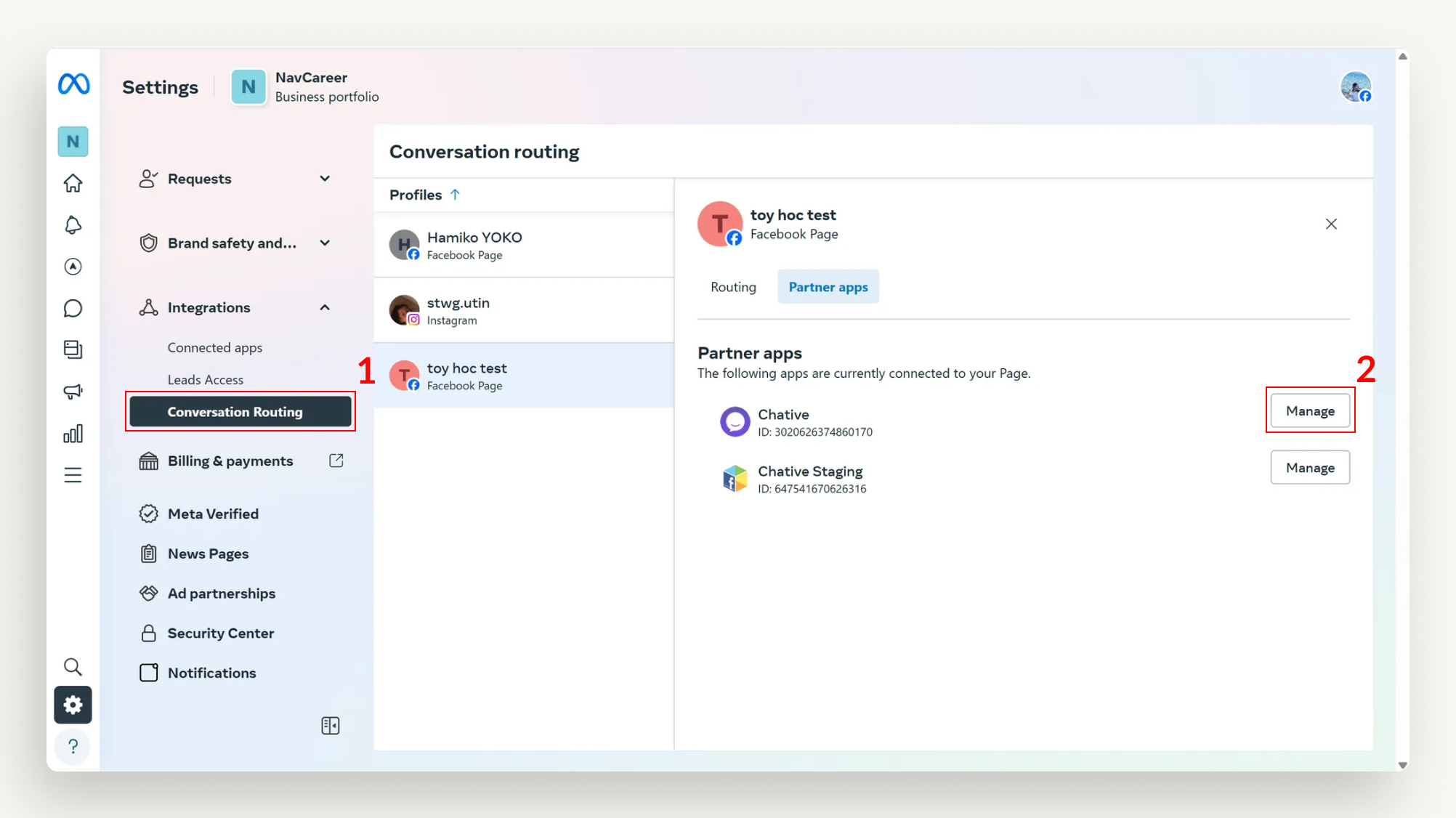The image size is (1456, 818).
Task: Click the megaphone ads icon
Action: 73,392
